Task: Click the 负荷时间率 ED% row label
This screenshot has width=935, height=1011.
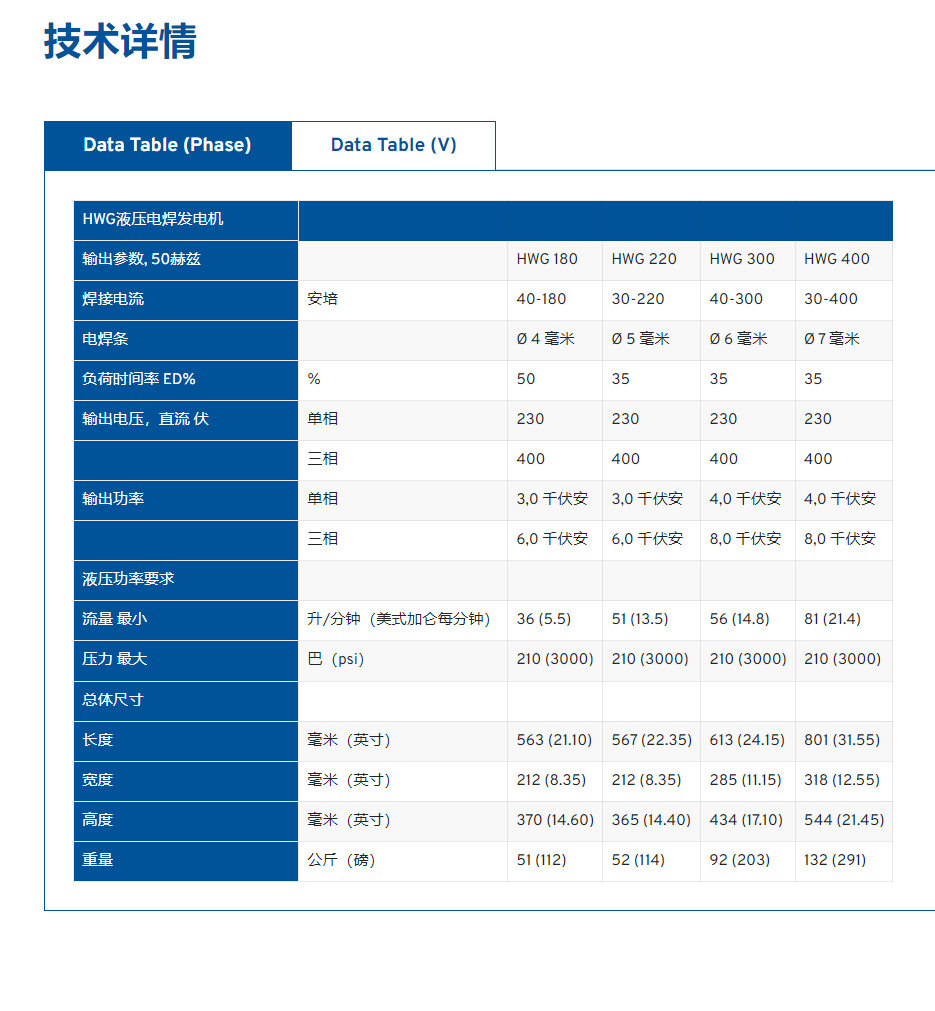Action: [x=139, y=379]
